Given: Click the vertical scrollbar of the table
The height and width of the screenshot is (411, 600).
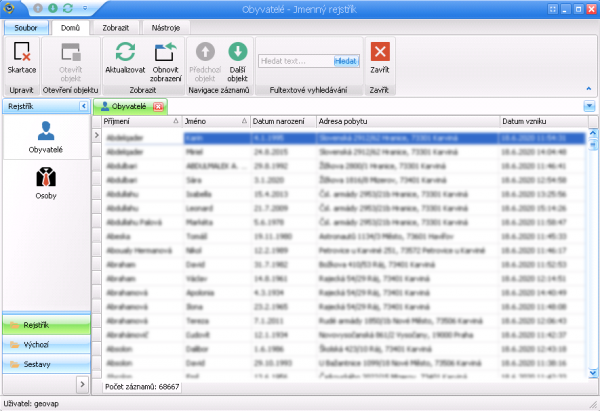Looking at the screenshot, I should click(591, 250).
